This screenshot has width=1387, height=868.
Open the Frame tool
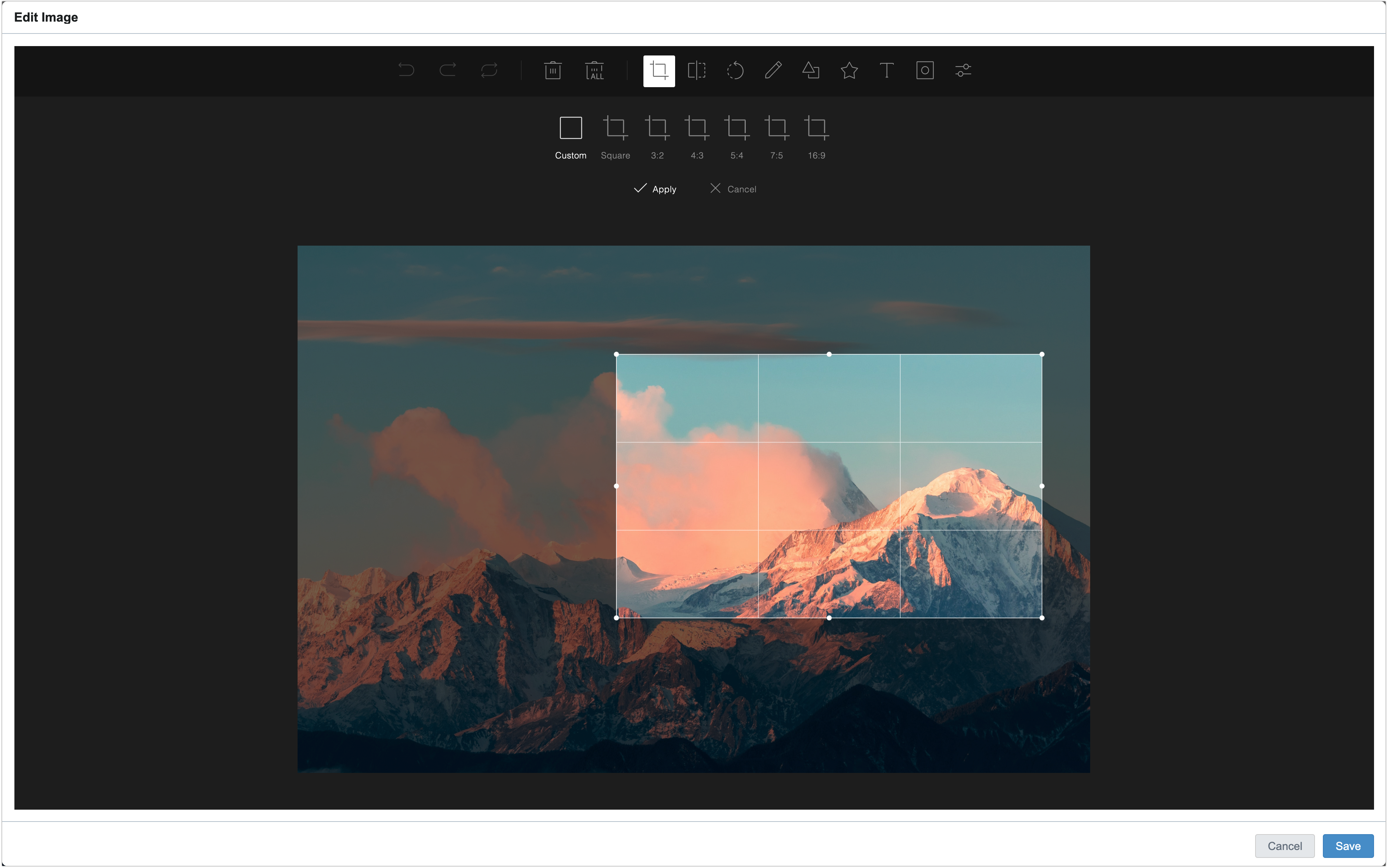click(924, 70)
